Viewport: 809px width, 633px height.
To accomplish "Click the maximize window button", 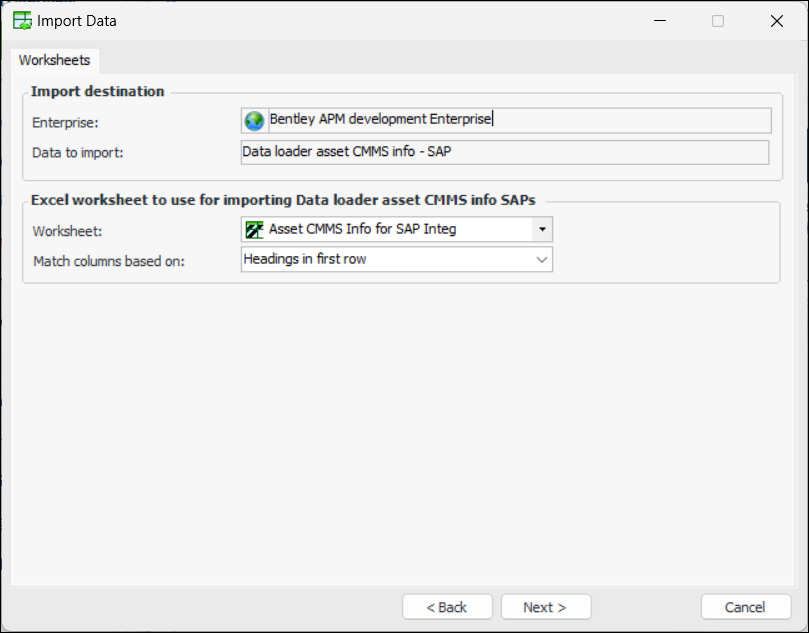I will point(718,20).
